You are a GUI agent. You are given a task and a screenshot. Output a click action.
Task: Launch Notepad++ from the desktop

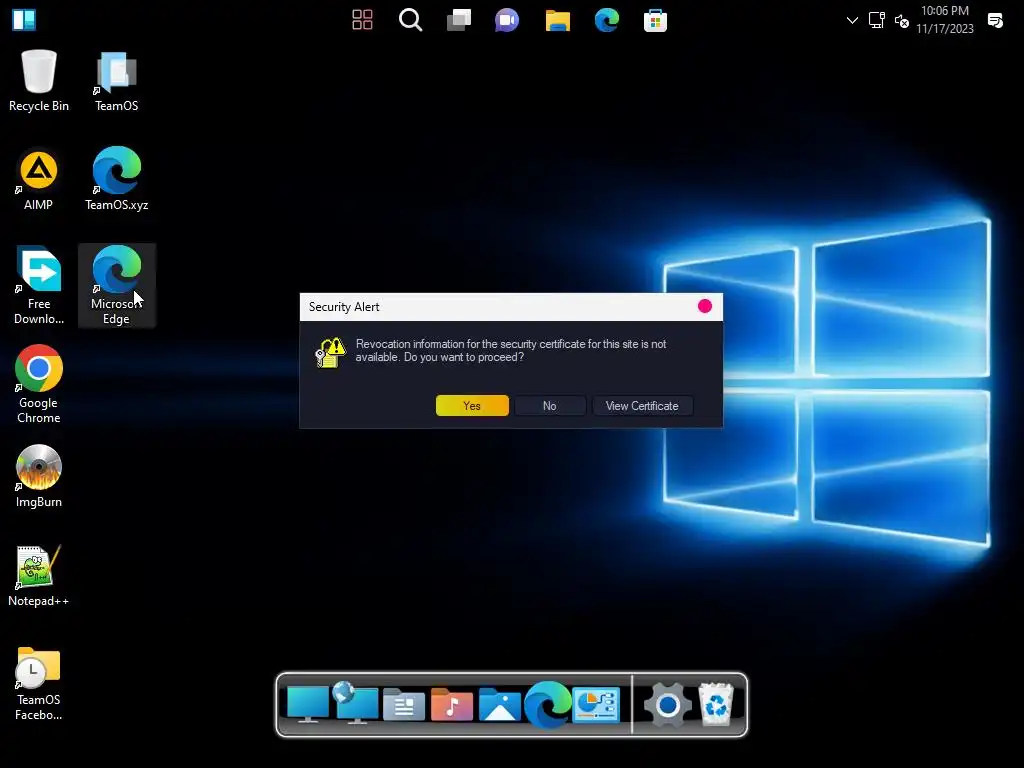(x=39, y=575)
